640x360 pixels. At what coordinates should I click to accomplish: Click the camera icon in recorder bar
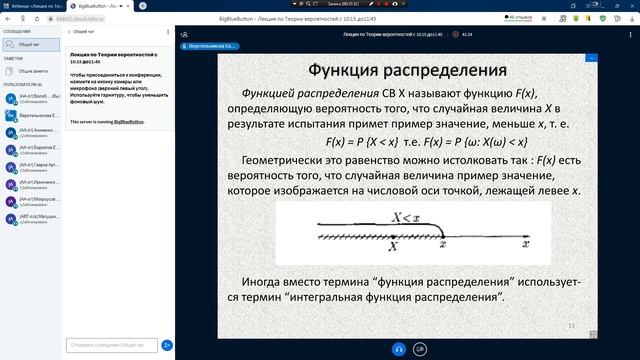(x=395, y=4)
